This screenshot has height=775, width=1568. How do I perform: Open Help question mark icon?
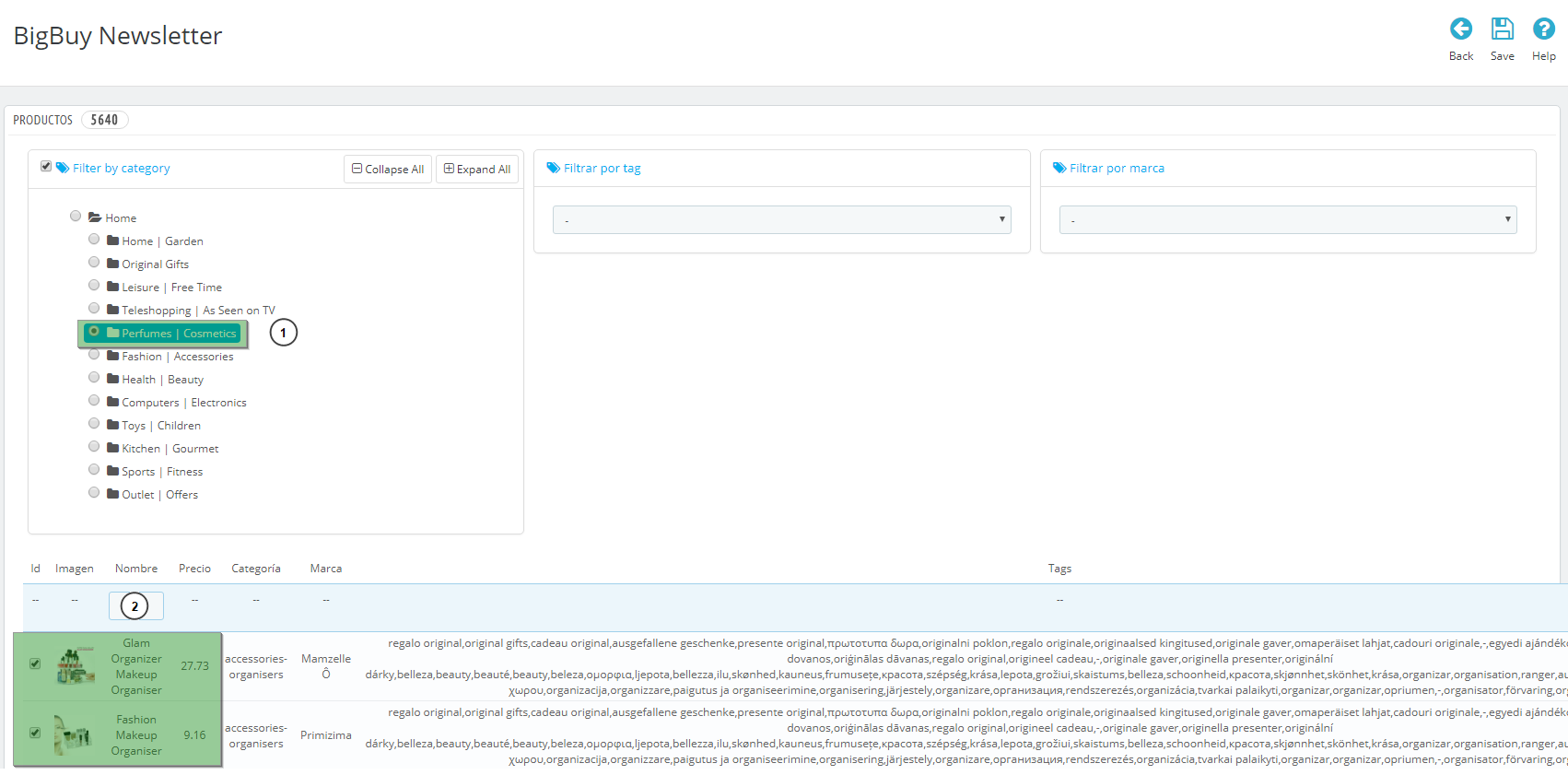pos(1543,29)
